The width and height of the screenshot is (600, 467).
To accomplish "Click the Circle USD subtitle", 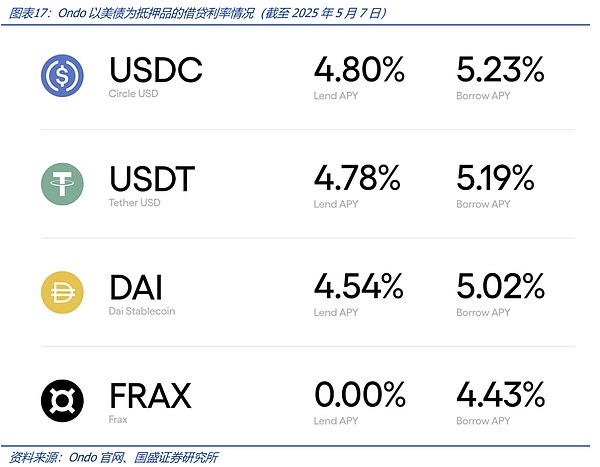I will pos(132,95).
